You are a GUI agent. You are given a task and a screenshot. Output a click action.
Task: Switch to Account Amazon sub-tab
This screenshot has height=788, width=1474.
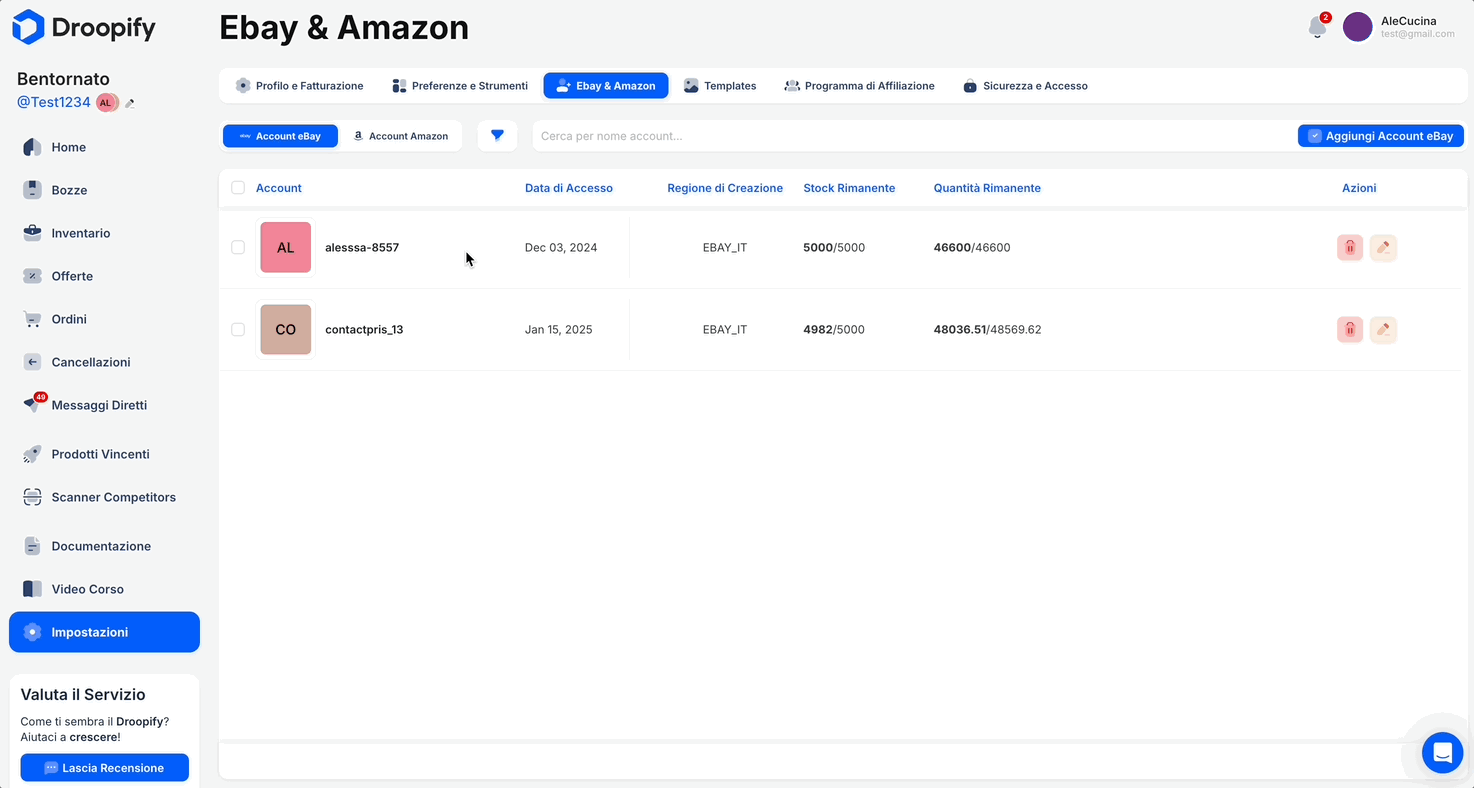coord(401,136)
